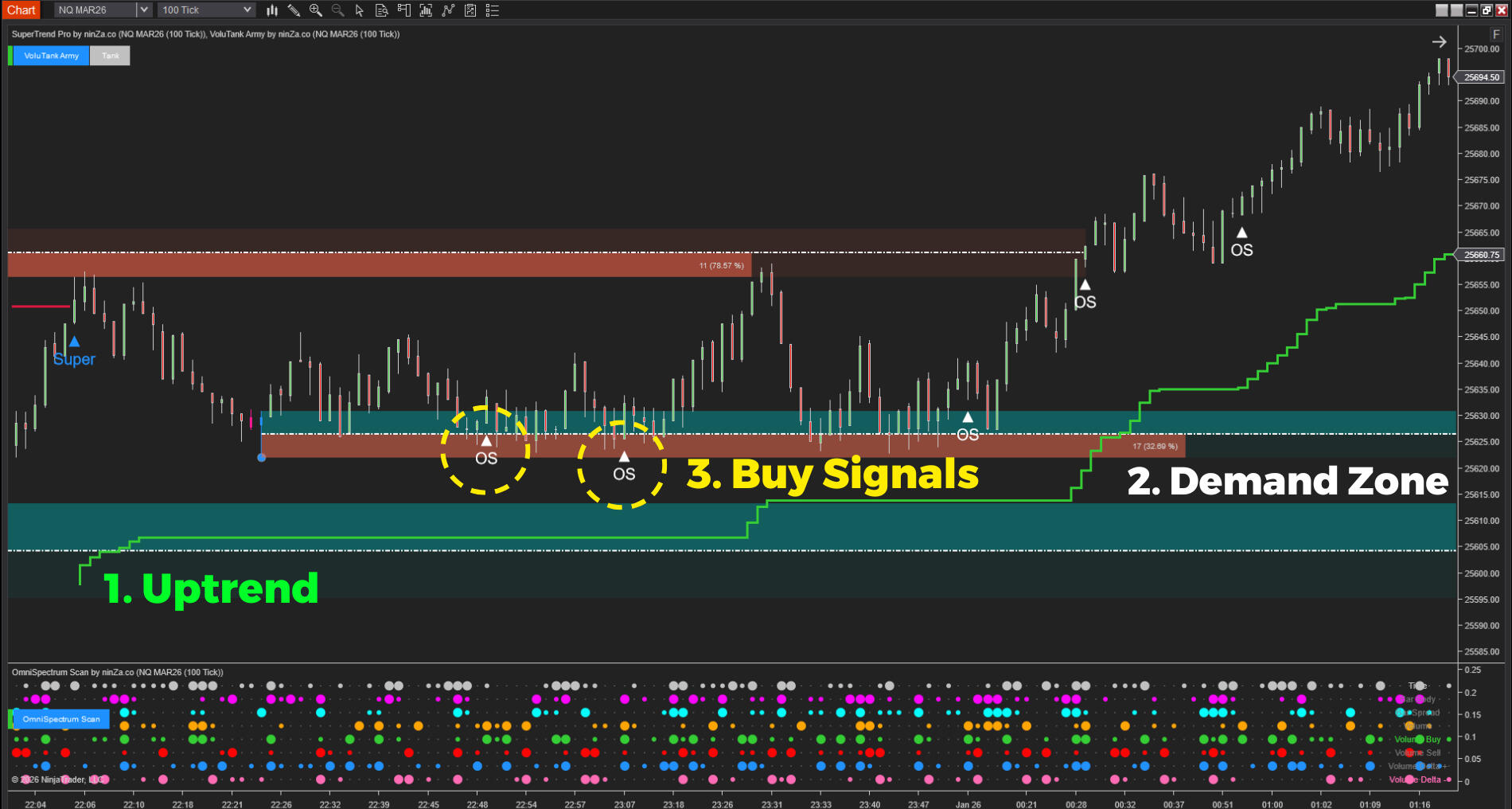Viewport: 1512px width, 809px height.
Task: Click the 25694.50 current price marker
Action: (1482, 77)
